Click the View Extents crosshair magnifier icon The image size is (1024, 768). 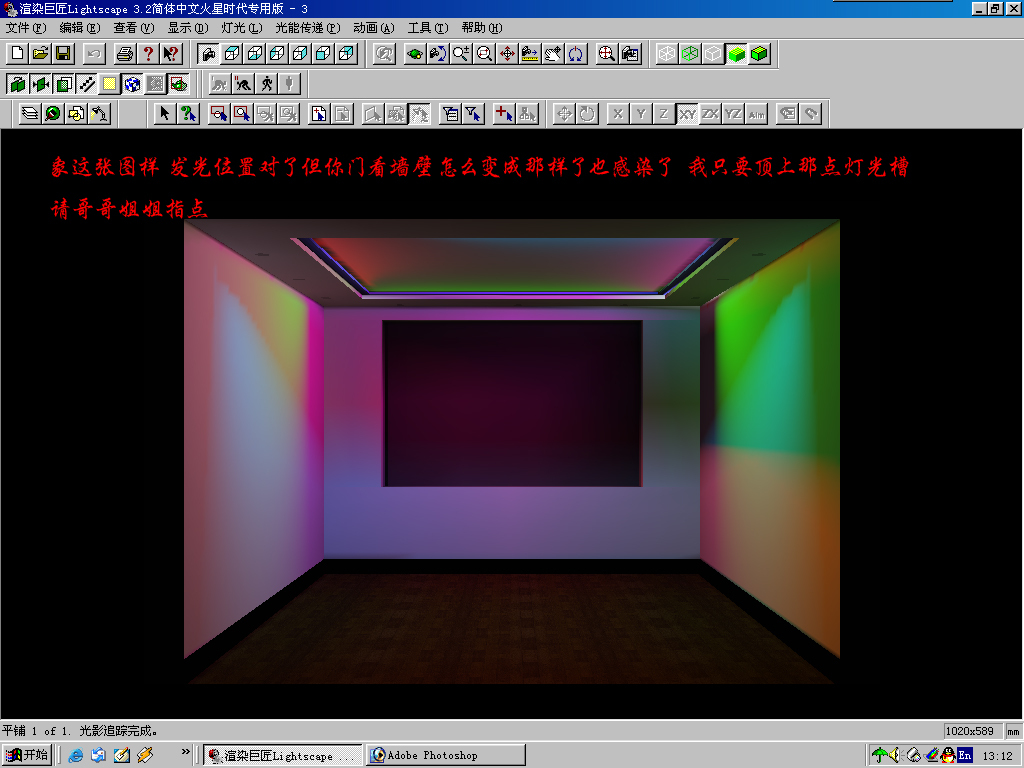coord(607,54)
